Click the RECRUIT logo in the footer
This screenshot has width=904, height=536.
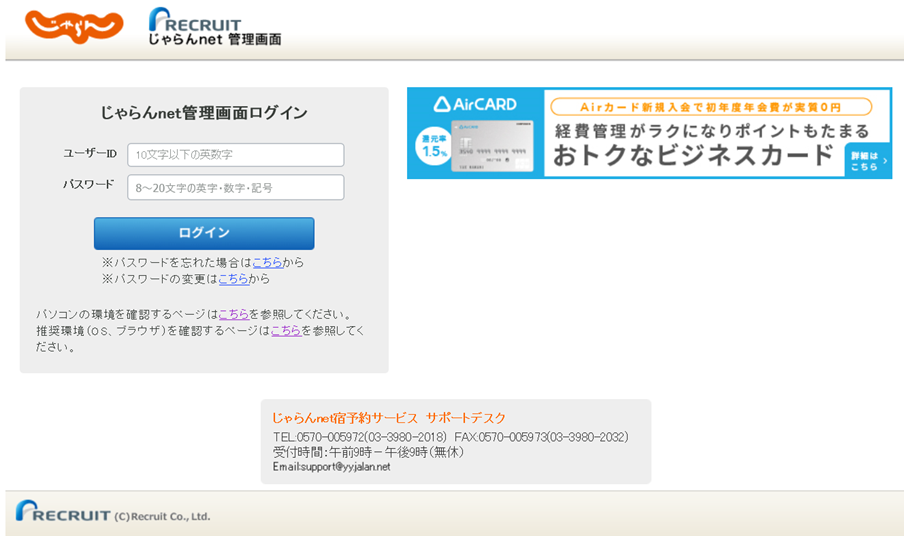click(62, 514)
